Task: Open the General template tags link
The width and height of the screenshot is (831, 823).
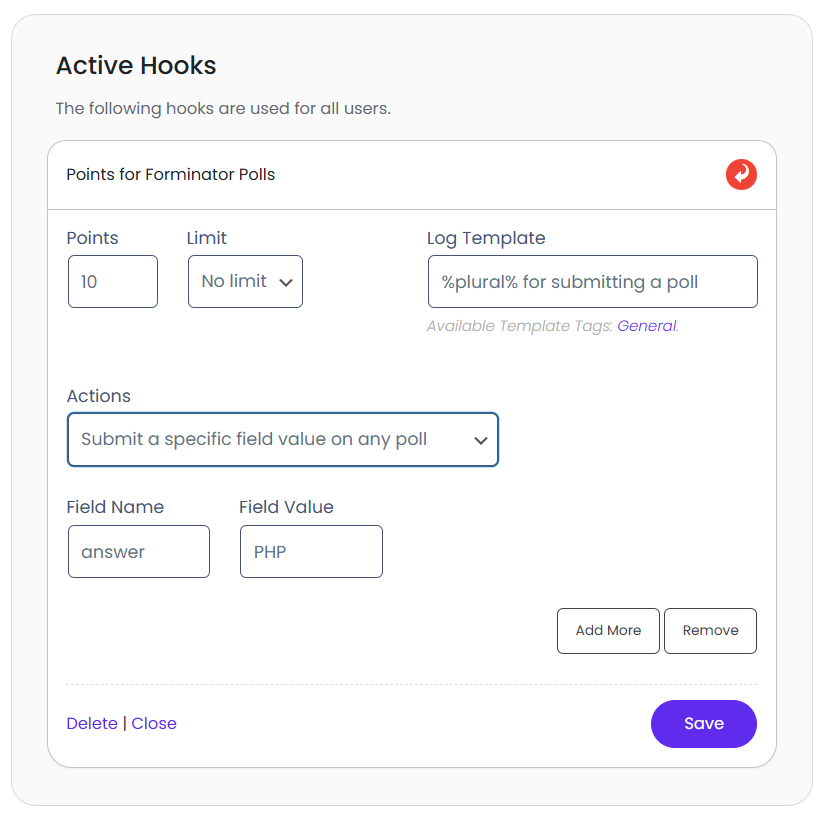Action: click(646, 326)
